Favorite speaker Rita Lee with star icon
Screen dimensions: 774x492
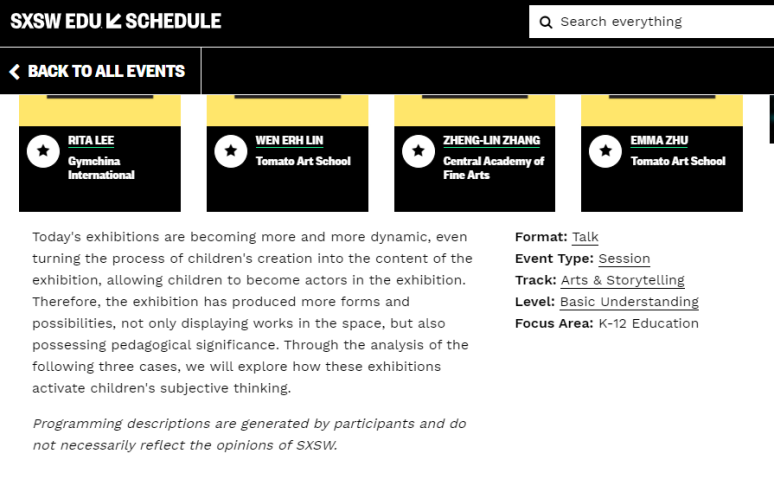point(43,151)
